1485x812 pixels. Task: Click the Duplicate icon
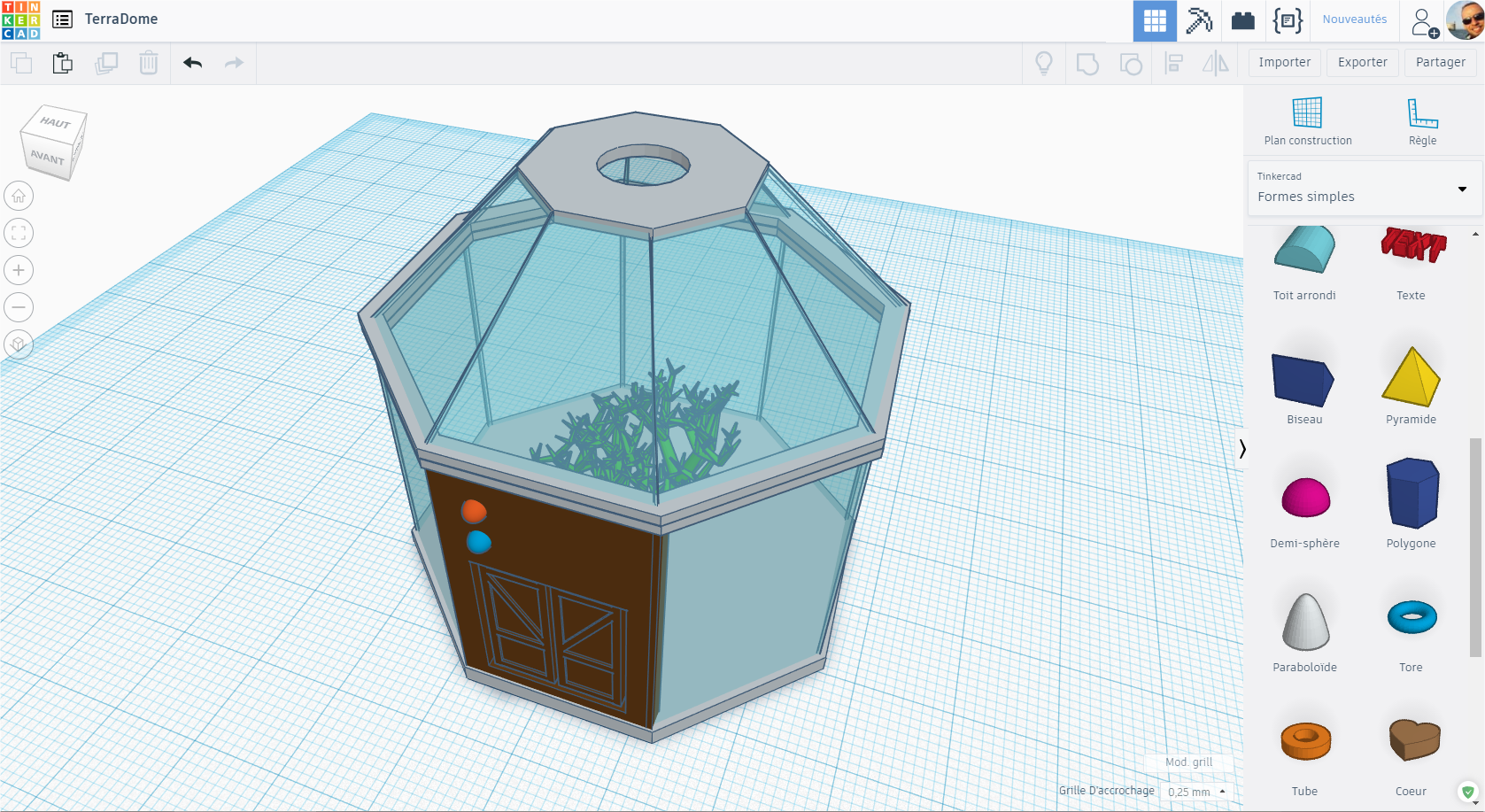[106, 63]
